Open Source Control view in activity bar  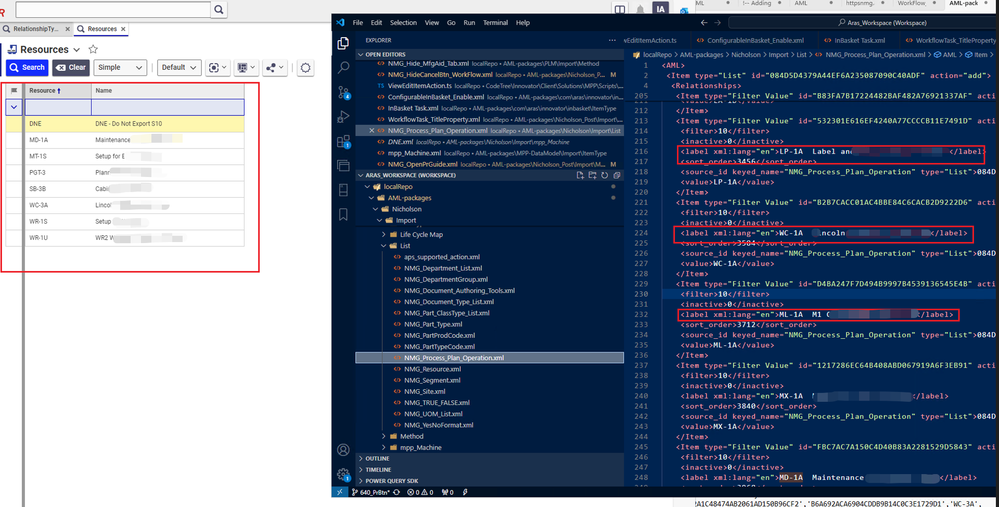(x=344, y=93)
